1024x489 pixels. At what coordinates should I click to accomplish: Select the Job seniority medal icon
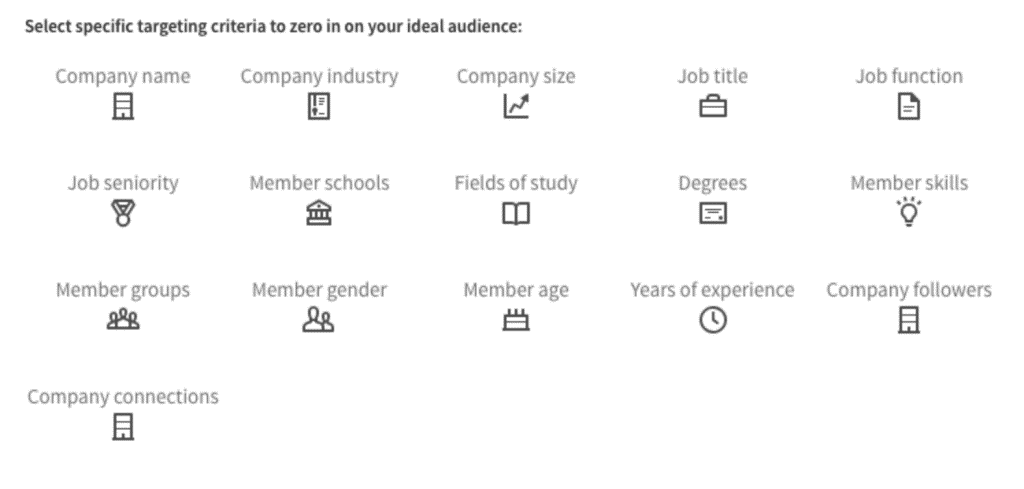tap(122, 213)
